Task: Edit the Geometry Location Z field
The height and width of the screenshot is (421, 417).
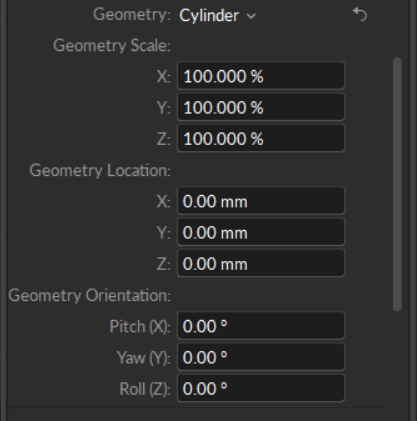Action: [261, 263]
